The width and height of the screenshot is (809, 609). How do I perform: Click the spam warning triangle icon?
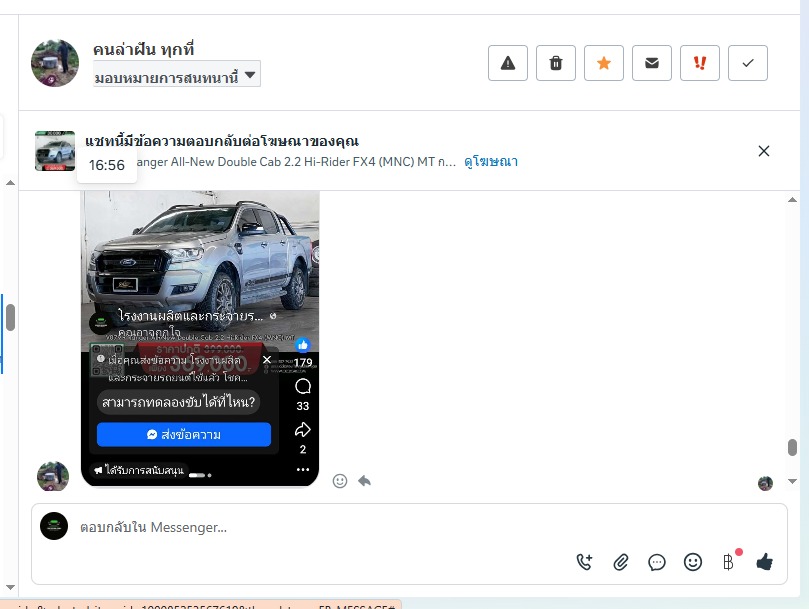tap(508, 63)
